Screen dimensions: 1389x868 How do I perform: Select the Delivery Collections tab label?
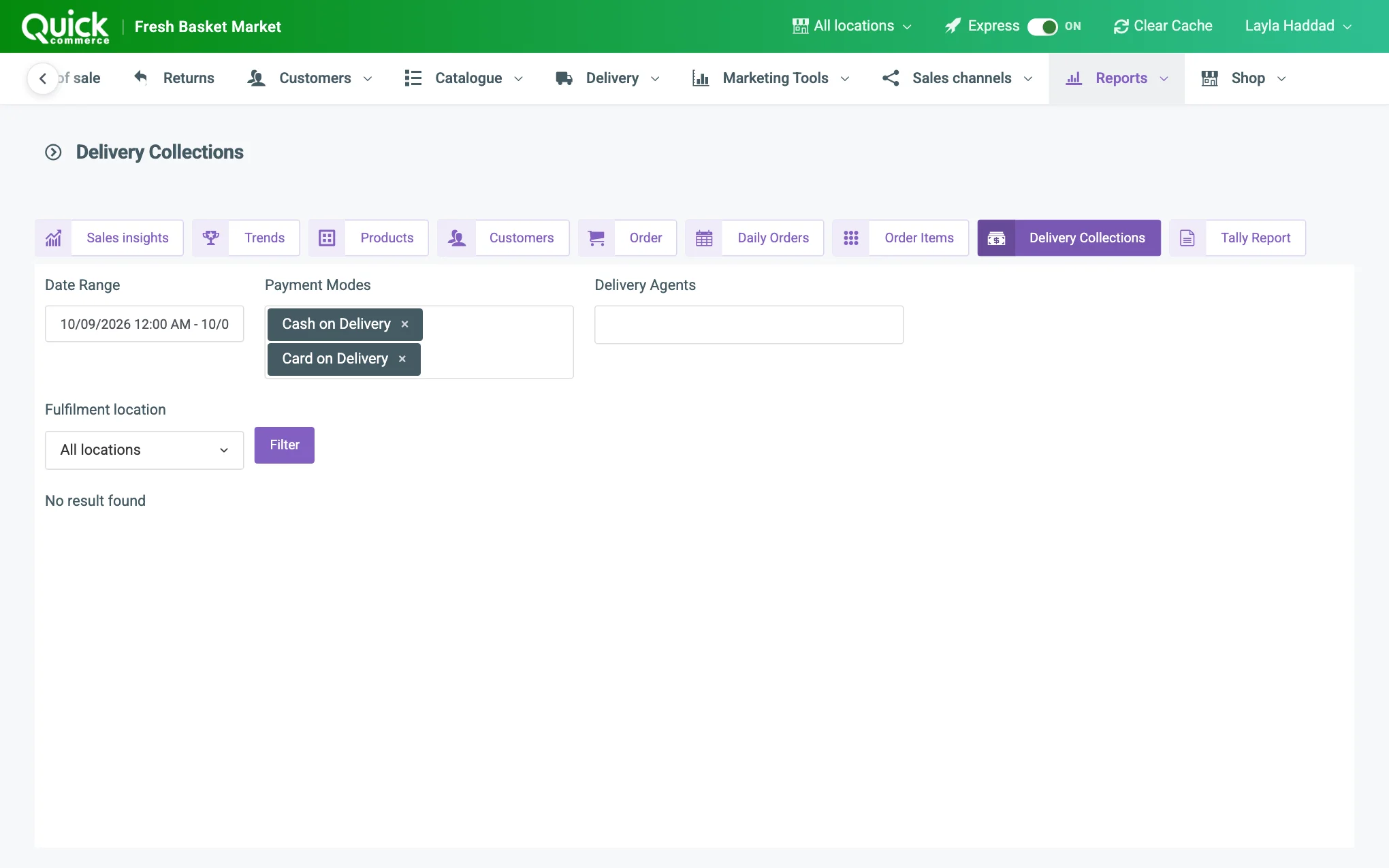[1087, 238]
